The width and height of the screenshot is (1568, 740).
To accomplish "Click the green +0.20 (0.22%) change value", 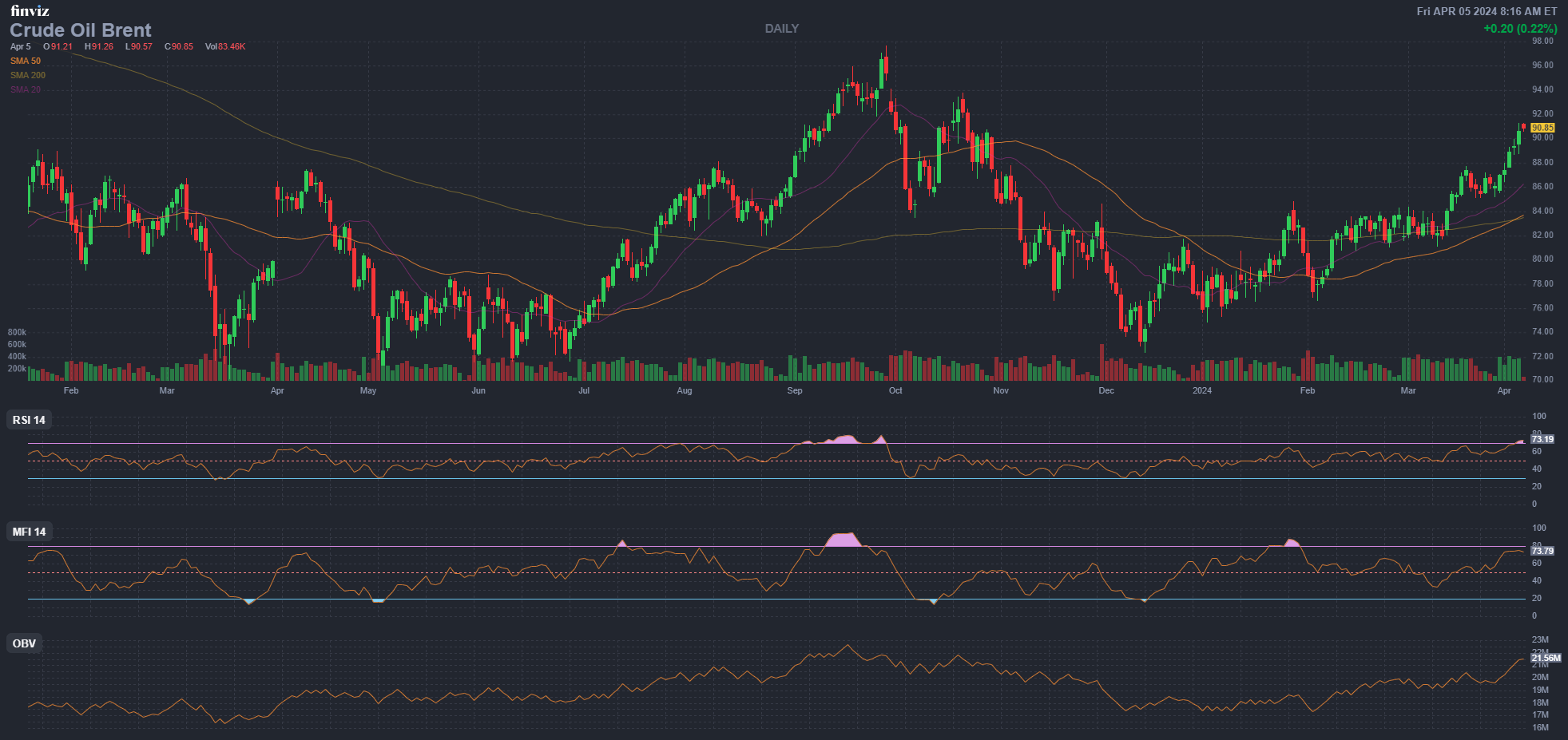I will coord(1520,29).
